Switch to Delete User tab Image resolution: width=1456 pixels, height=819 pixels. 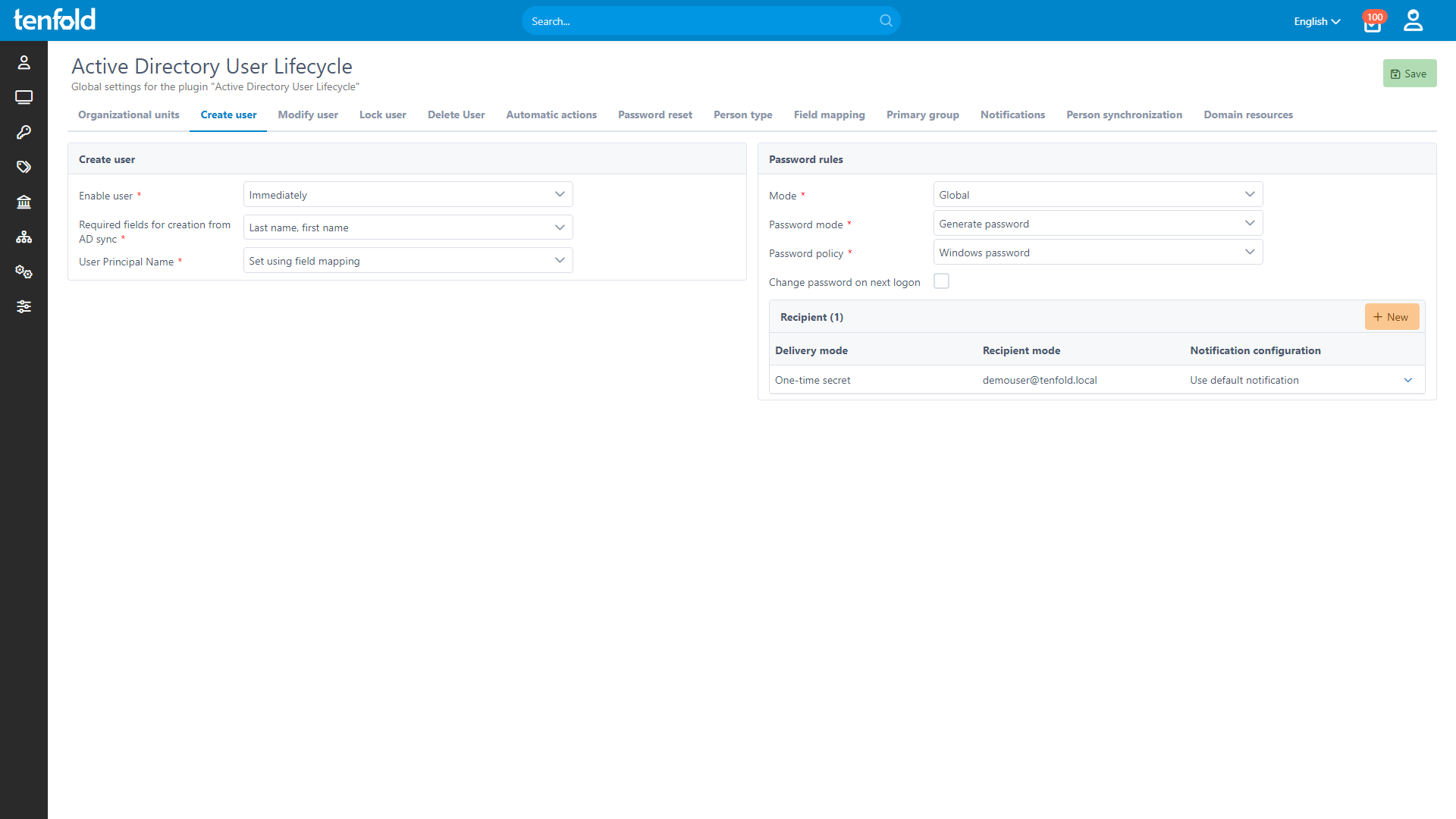tap(457, 115)
